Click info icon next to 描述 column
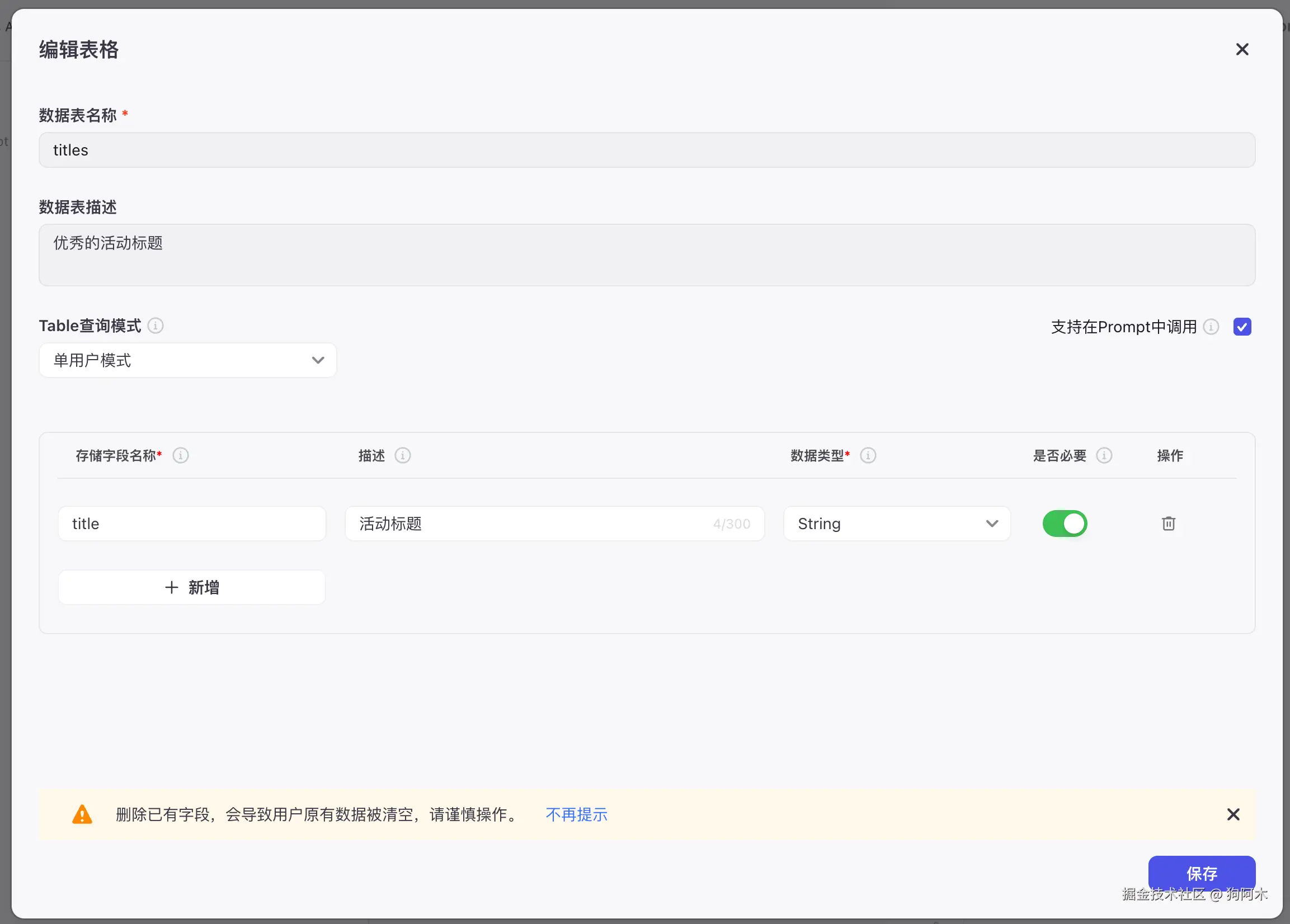The width and height of the screenshot is (1290, 924). [403, 455]
